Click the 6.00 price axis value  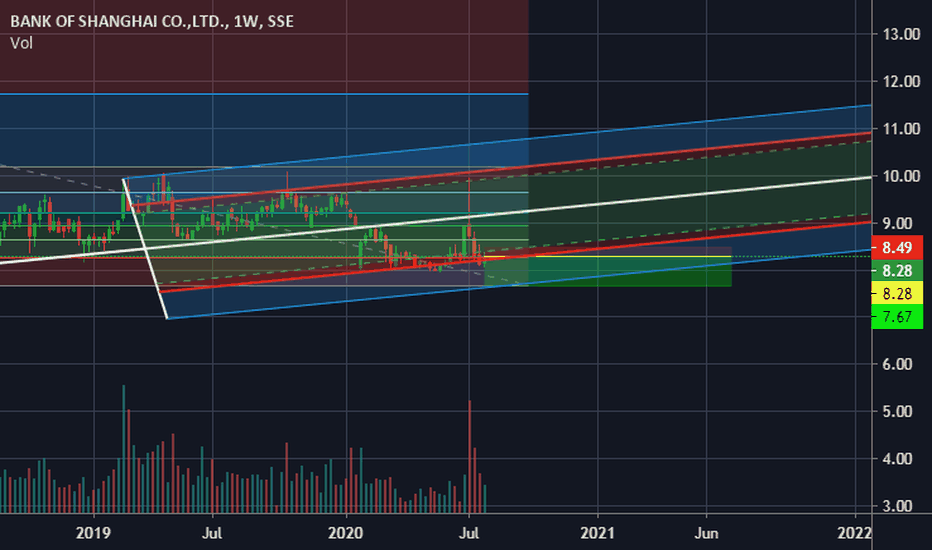tap(897, 364)
